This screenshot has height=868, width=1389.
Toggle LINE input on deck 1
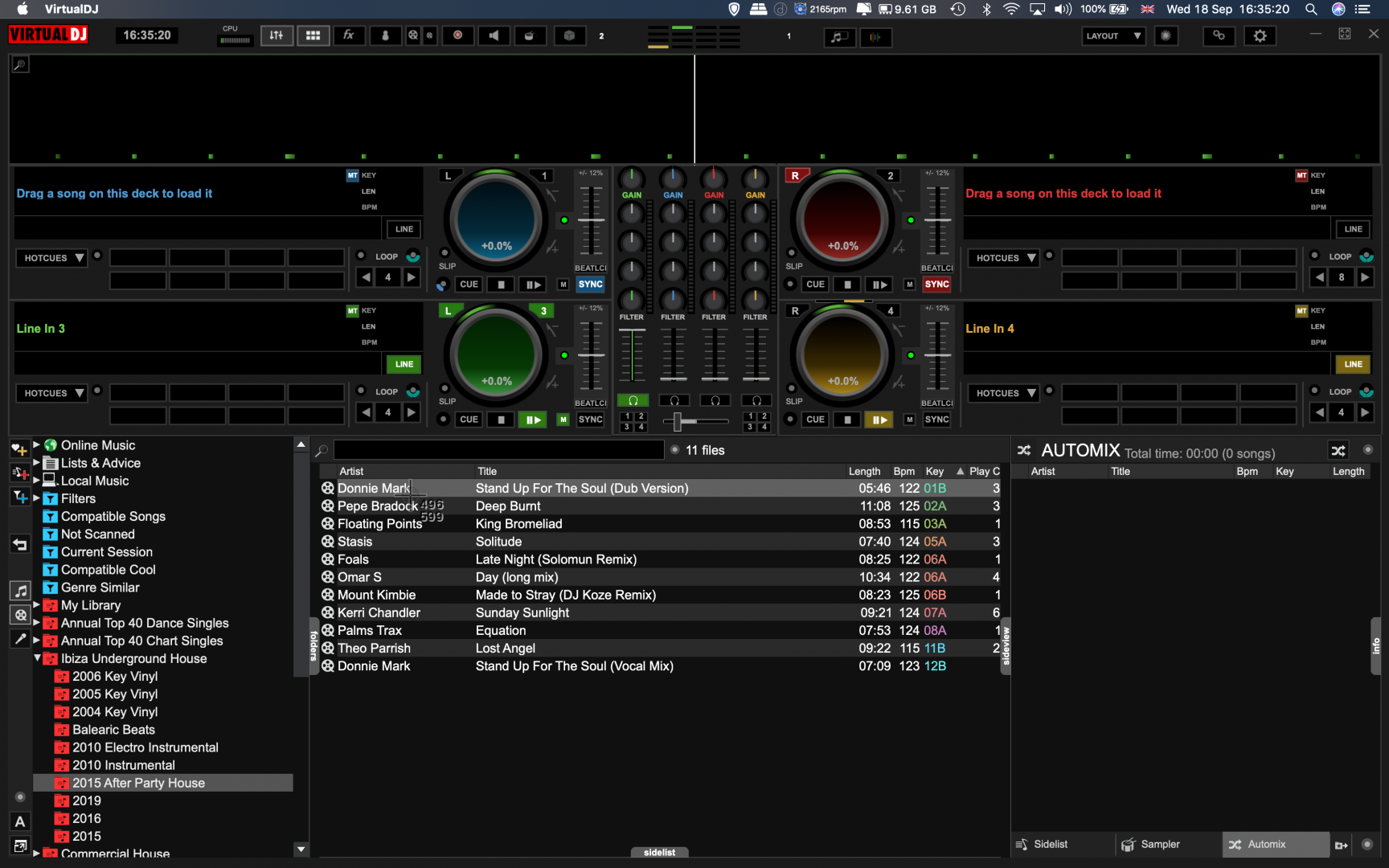(x=404, y=229)
